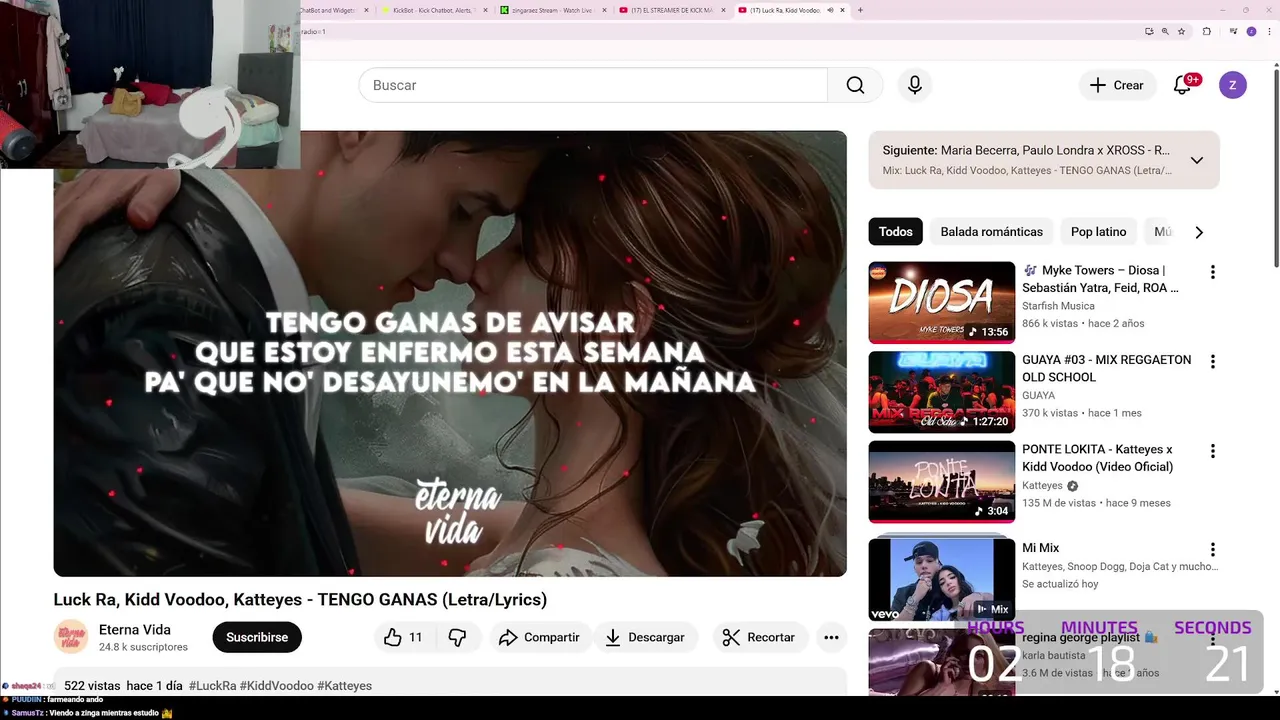
Task: Open the Myke Towers Diosa thumbnail
Action: tap(941, 303)
